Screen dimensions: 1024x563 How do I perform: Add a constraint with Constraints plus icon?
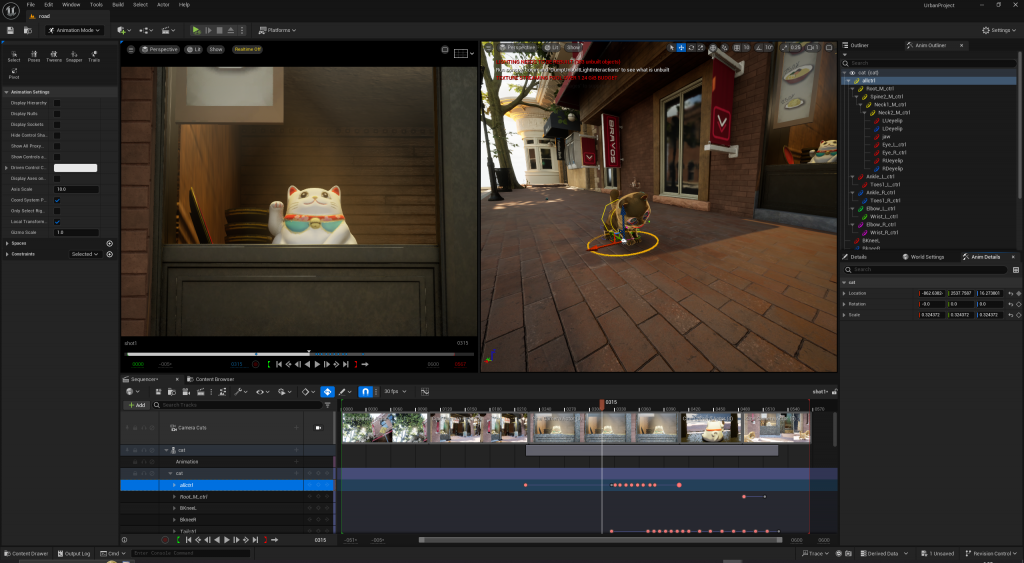(x=110, y=254)
